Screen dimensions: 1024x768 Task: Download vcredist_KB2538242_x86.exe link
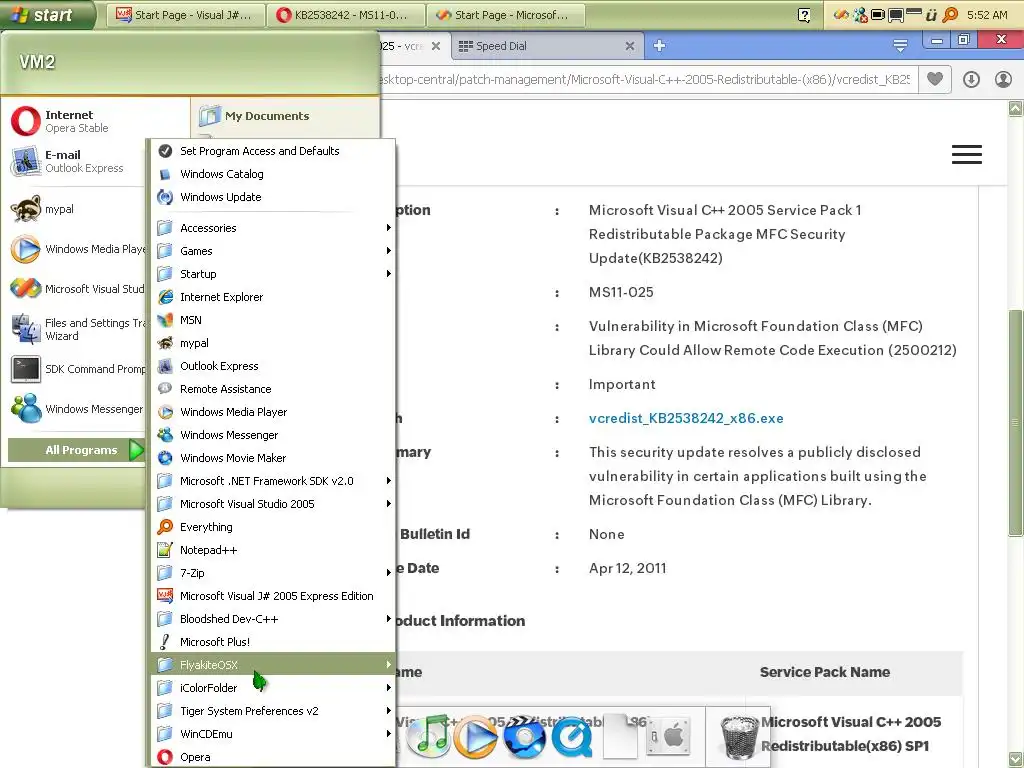(686, 418)
